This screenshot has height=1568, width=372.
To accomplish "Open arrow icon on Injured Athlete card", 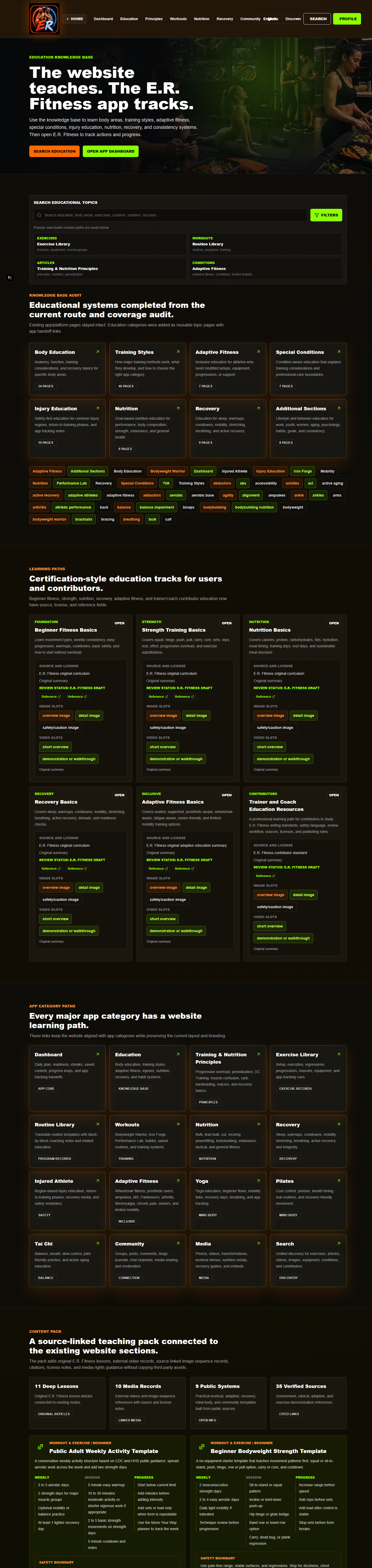I will (x=97, y=1181).
